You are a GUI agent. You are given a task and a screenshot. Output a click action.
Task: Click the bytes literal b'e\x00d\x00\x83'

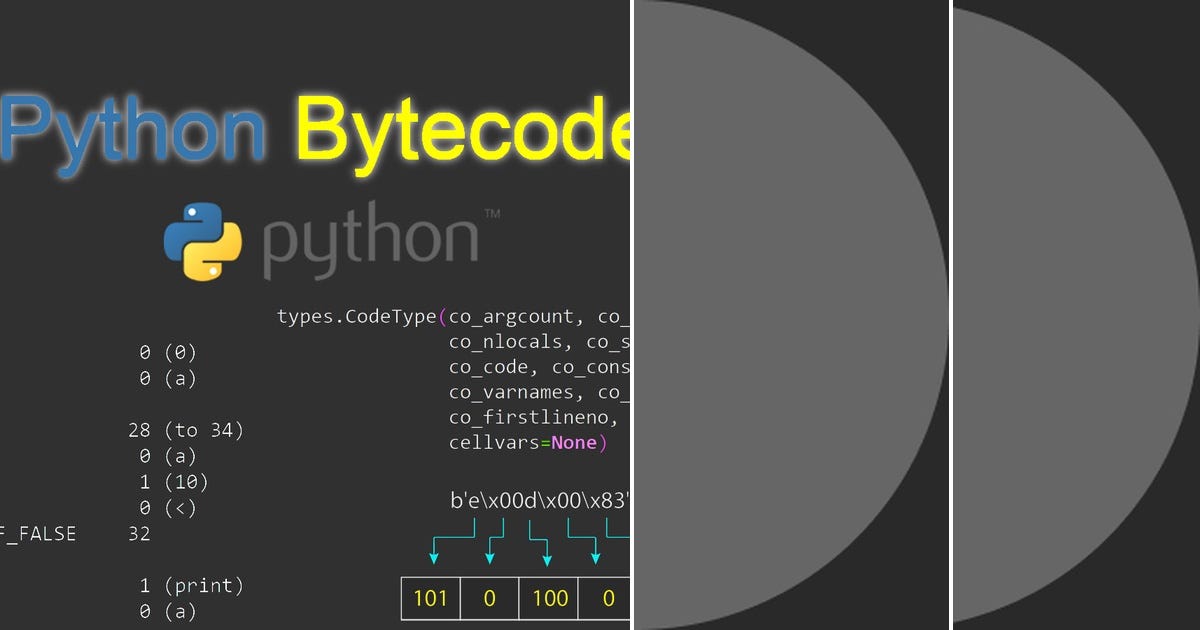click(540, 500)
